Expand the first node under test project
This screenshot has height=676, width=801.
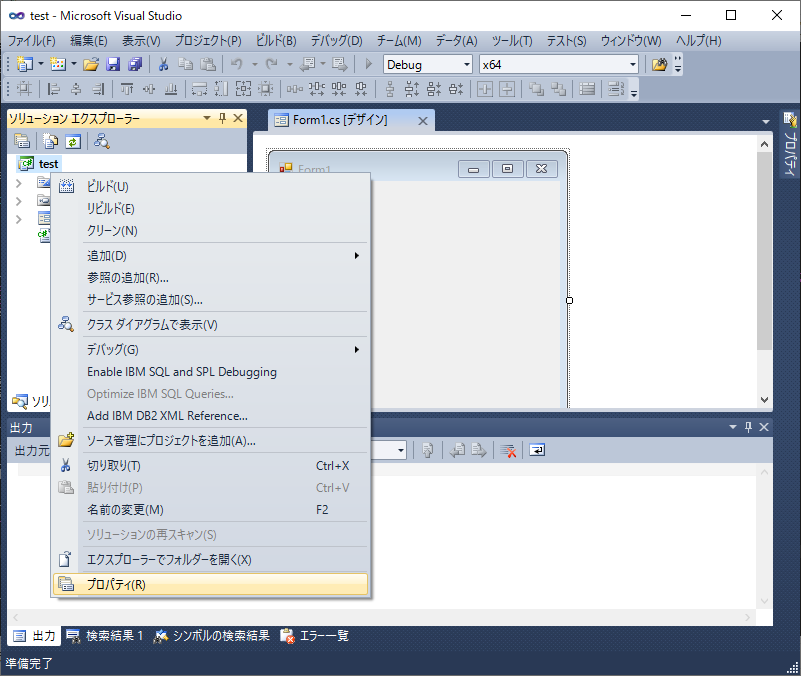19,183
